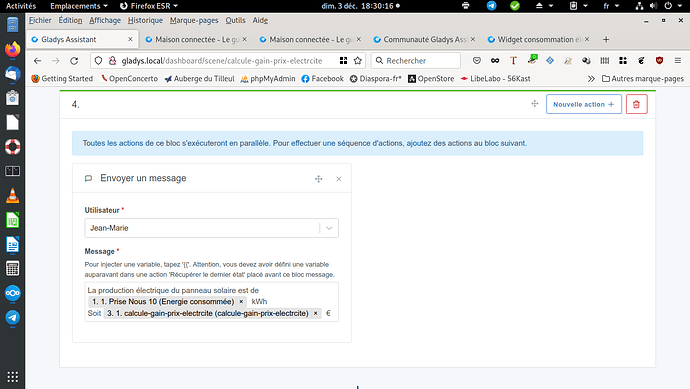Open the fr keyboard layout menu
The image size is (690, 389).
[611, 6]
